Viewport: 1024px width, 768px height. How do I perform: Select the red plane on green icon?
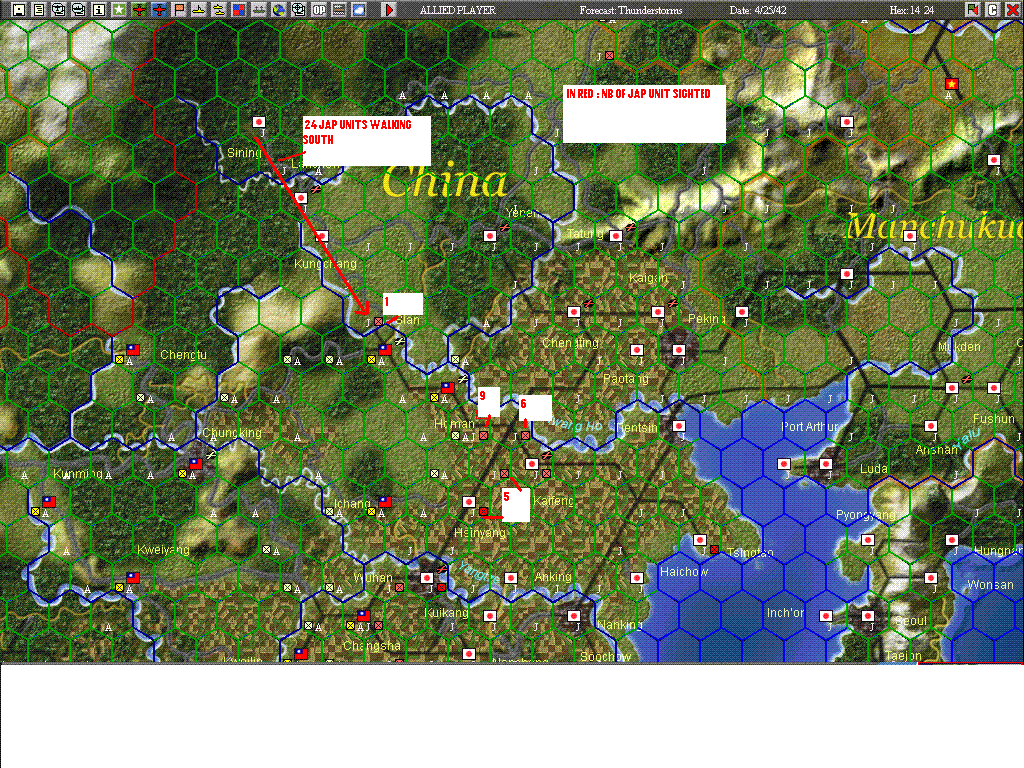(139, 10)
